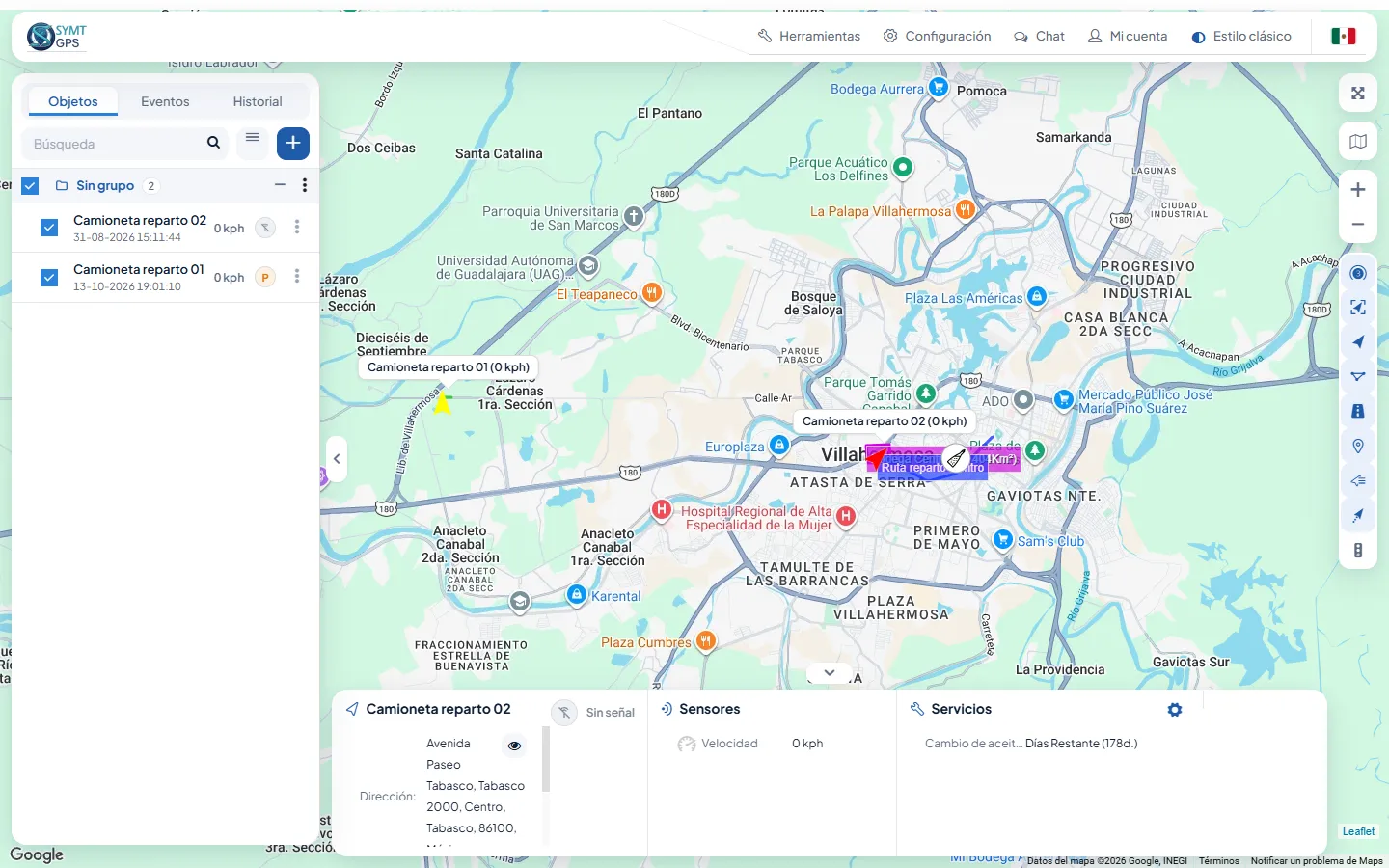Screen dimensions: 1389x868
Task: Open the Historial tab
Action: coord(258,101)
